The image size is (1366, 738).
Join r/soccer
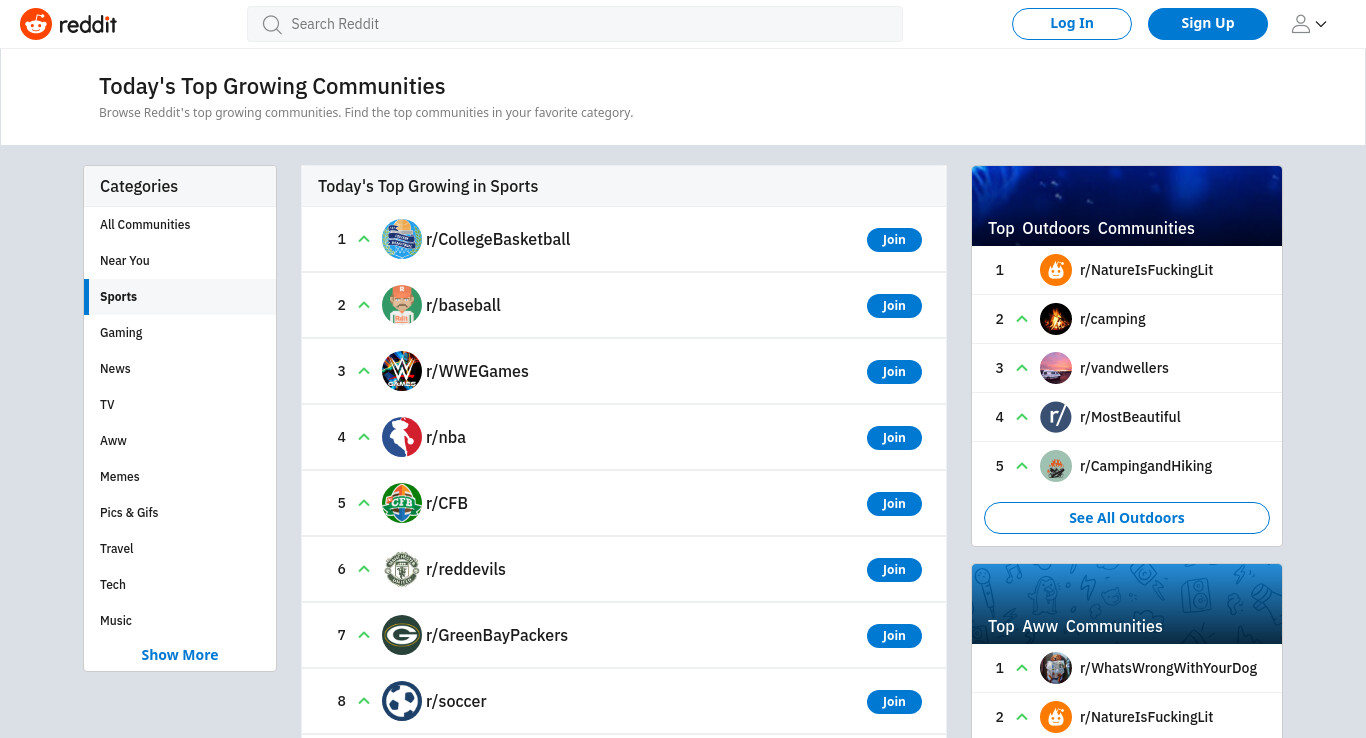pyautogui.click(x=894, y=702)
